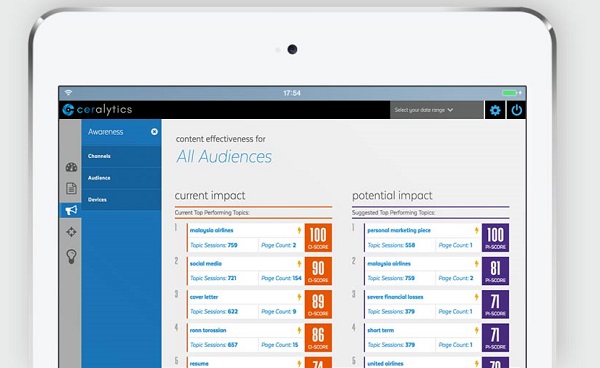Click the ceralytics logo
The width and height of the screenshot is (600, 368).
pos(98,110)
